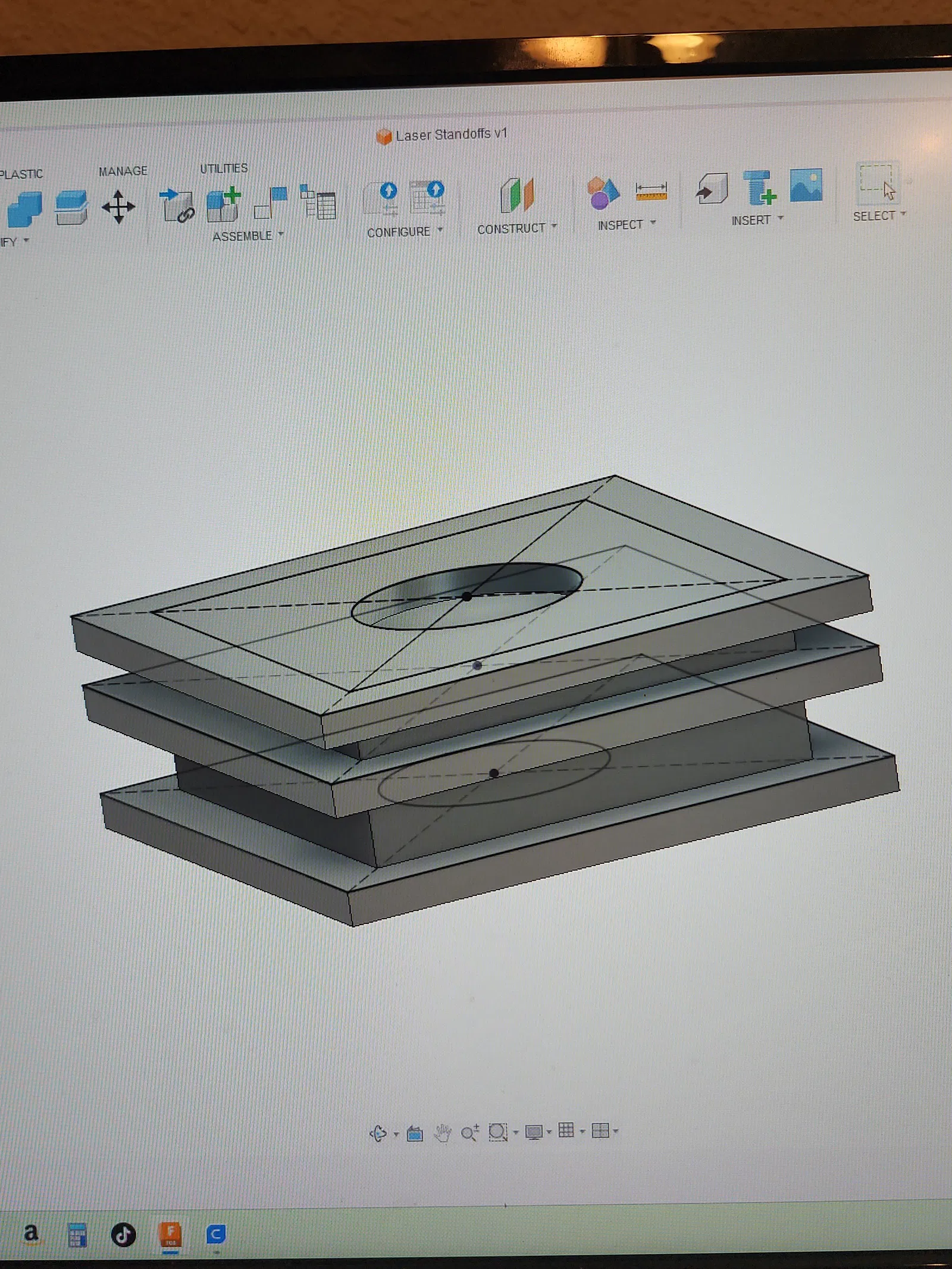Open the INSERT dropdown menu

[x=757, y=220]
